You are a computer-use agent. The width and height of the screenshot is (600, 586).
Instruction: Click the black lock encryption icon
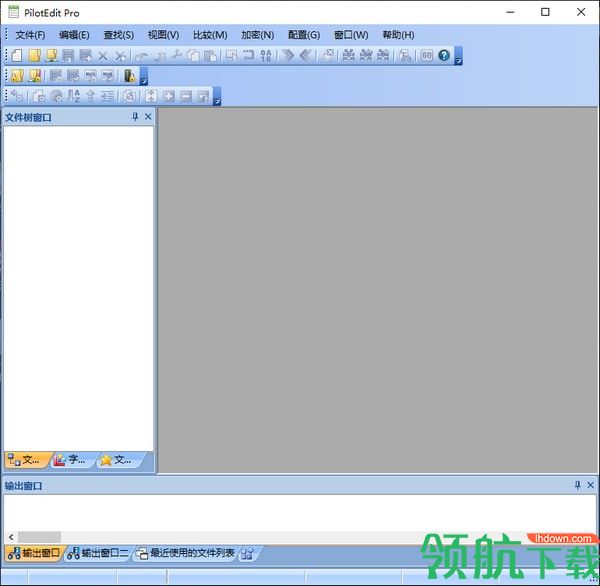(130, 76)
